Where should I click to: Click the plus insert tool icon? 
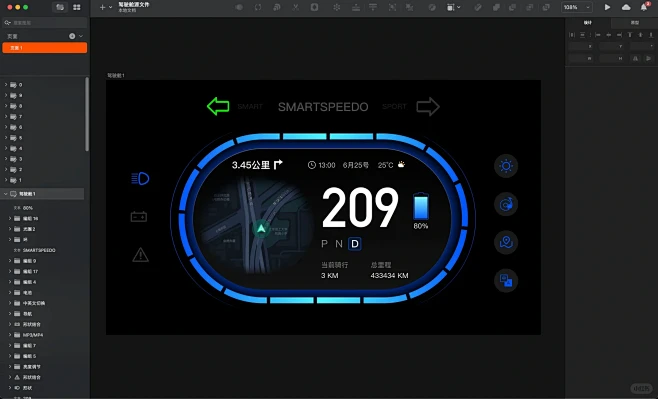pyautogui.click(x=102, y=7)
